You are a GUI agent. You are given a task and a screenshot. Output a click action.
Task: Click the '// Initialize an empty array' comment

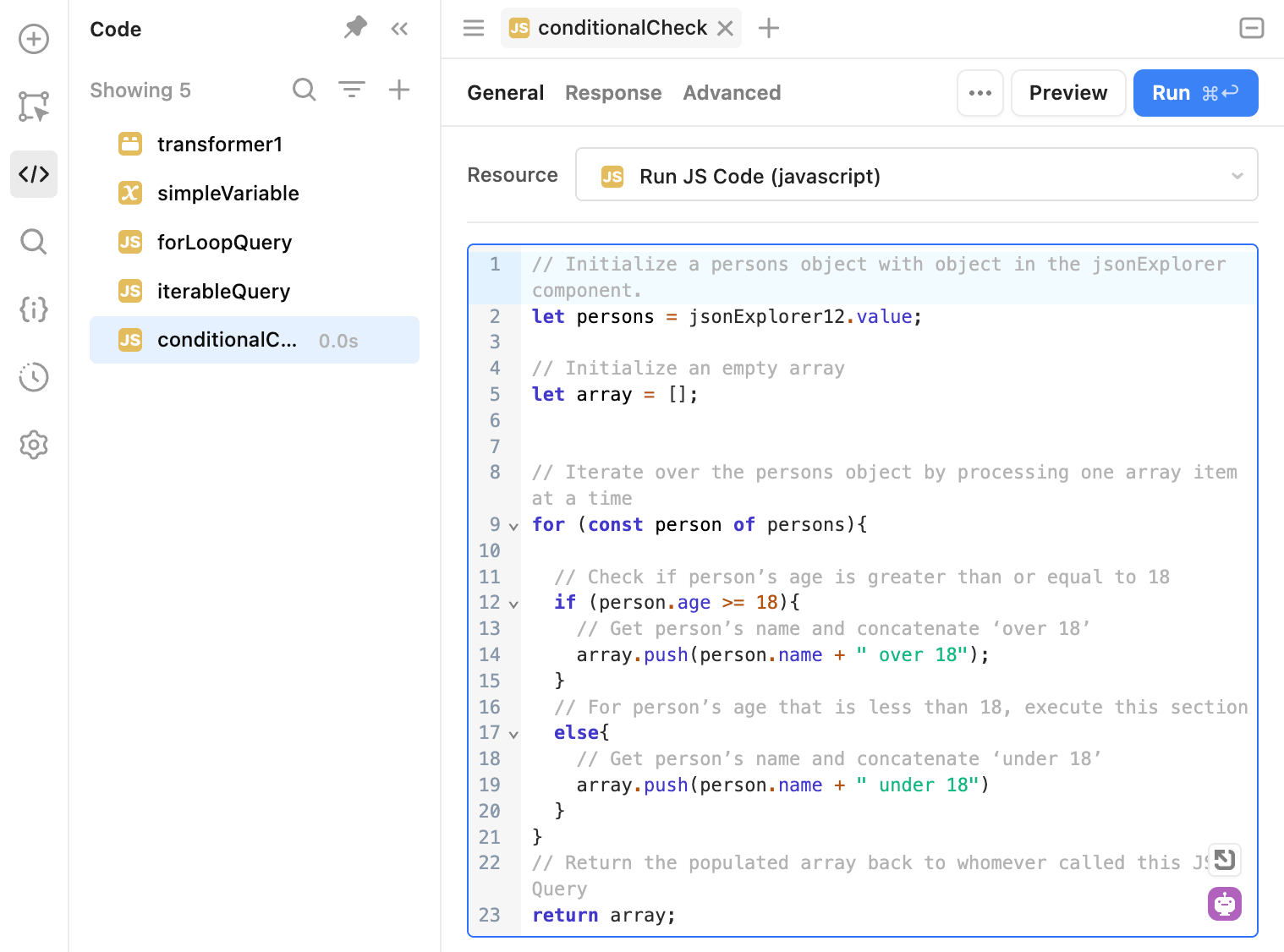click(689, 368)
